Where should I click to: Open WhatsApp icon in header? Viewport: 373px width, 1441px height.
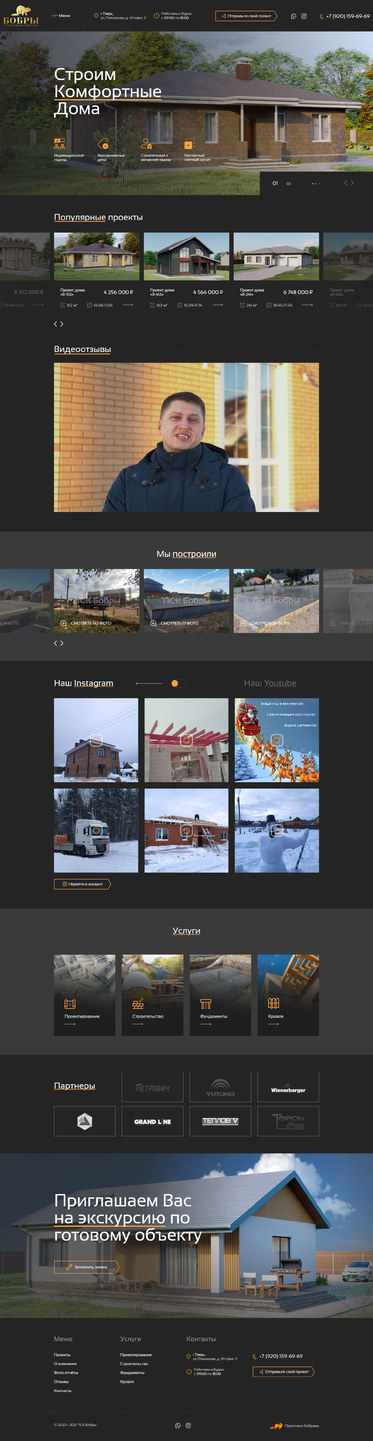(x=293, y=16)
